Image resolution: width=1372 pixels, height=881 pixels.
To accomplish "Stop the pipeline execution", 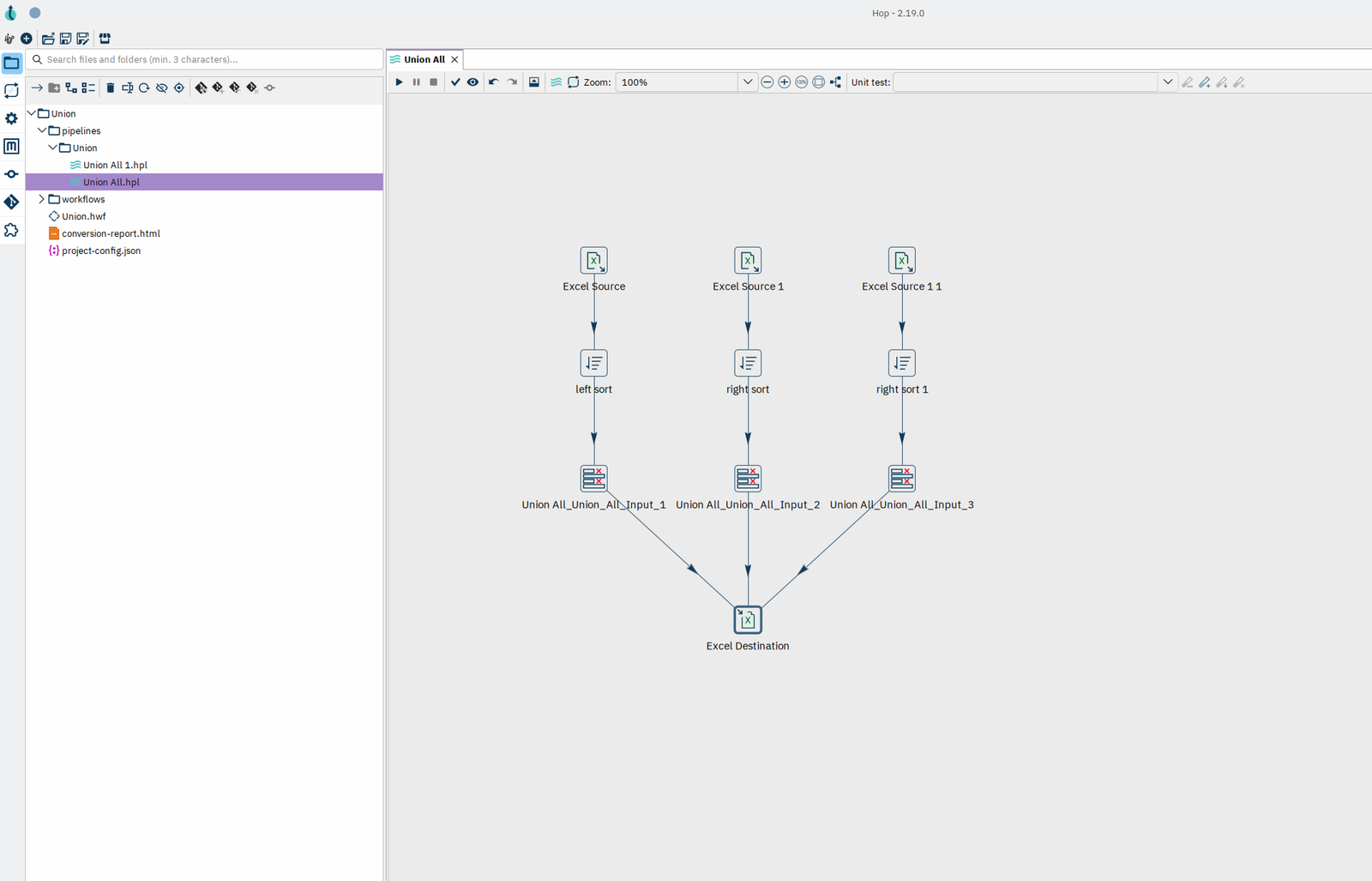I will pos(434,82).
